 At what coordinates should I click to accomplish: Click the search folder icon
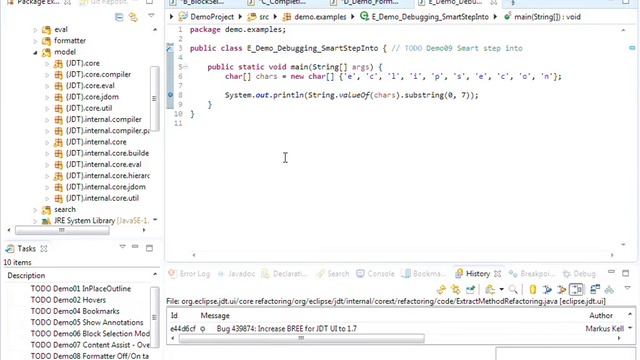47,210
